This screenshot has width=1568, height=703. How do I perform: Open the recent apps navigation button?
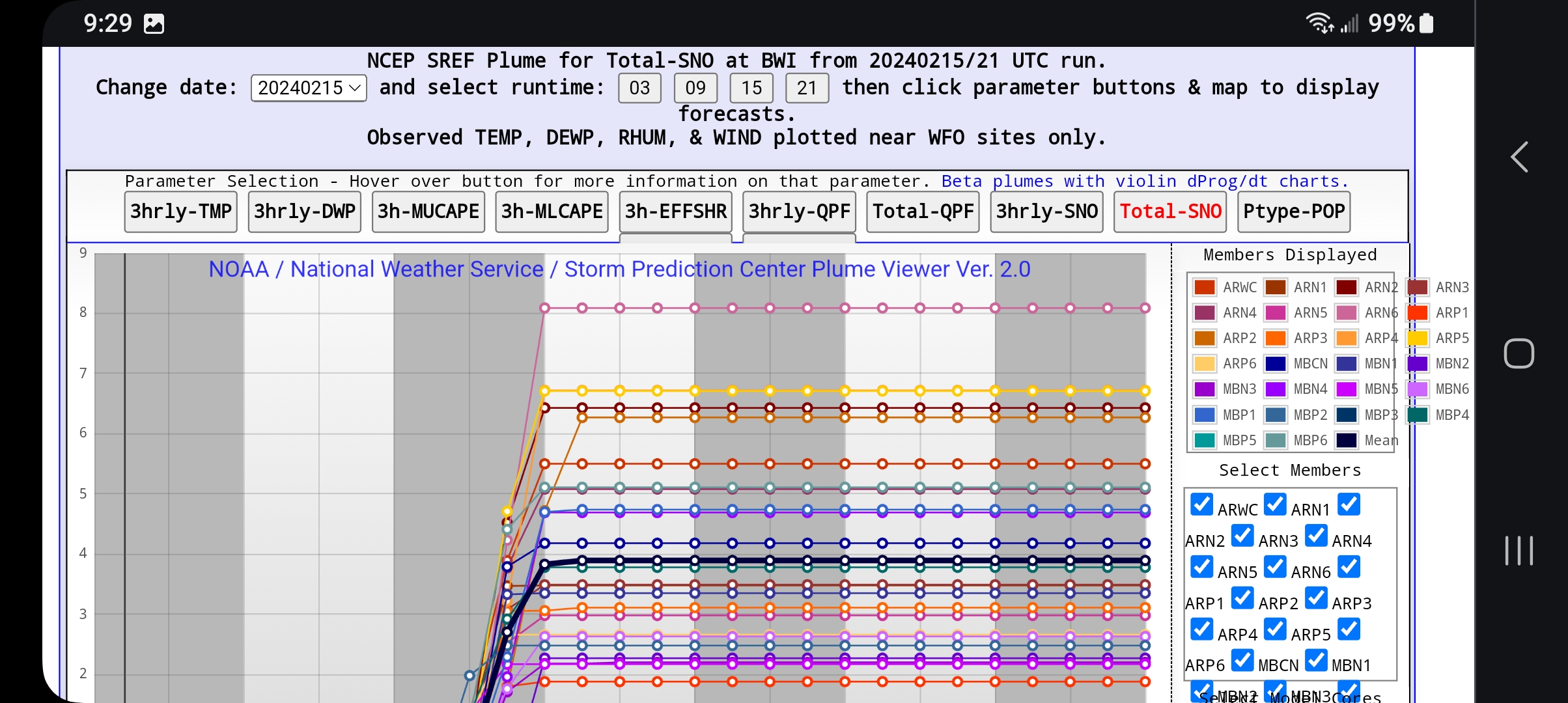(1519, 551)
